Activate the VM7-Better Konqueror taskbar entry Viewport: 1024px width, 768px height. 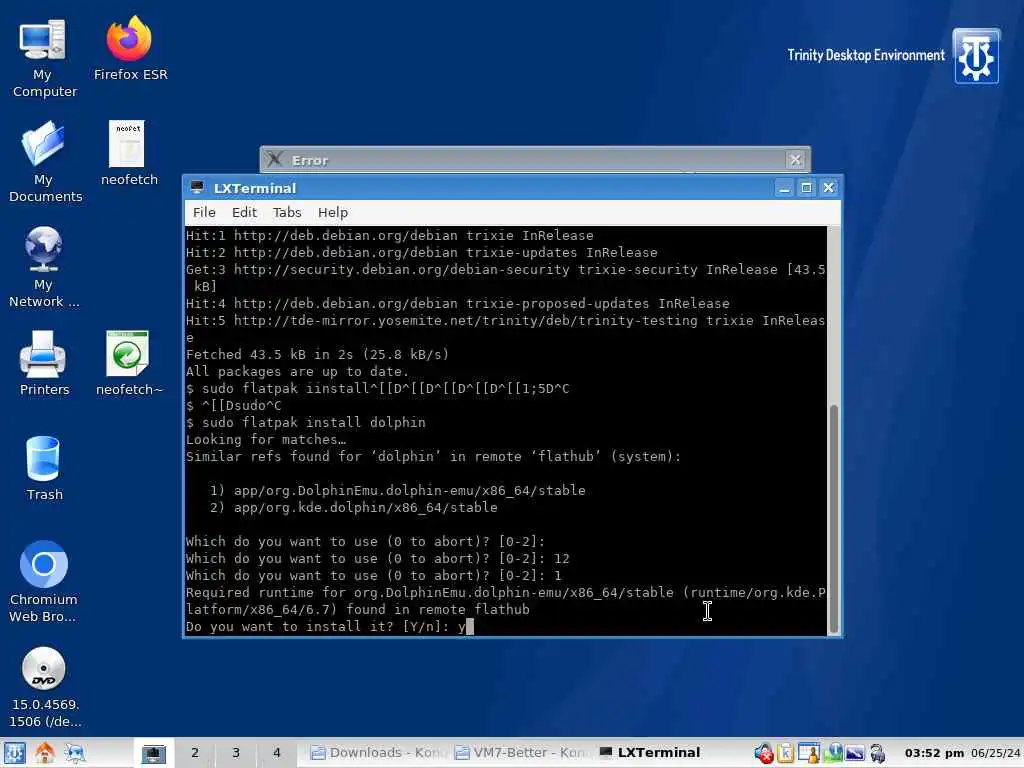pyautogui.click(x=521, y=753)
